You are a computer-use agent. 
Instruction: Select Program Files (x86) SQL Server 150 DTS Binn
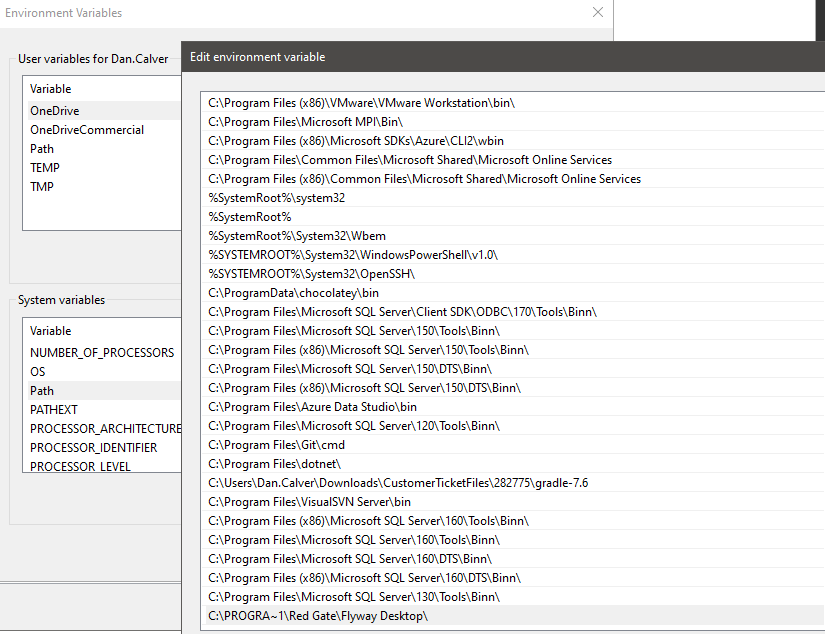(512, 387)
